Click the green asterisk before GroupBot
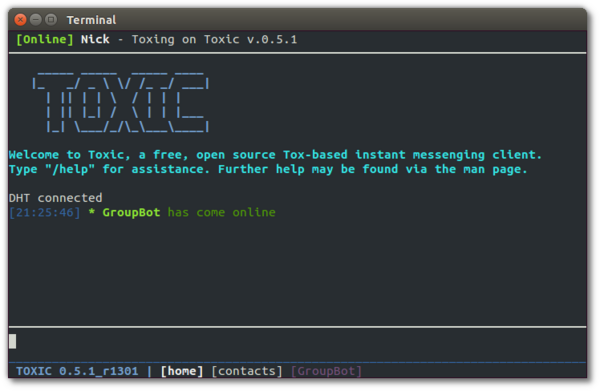The image size is (600, 391). (x=91, y=212)
